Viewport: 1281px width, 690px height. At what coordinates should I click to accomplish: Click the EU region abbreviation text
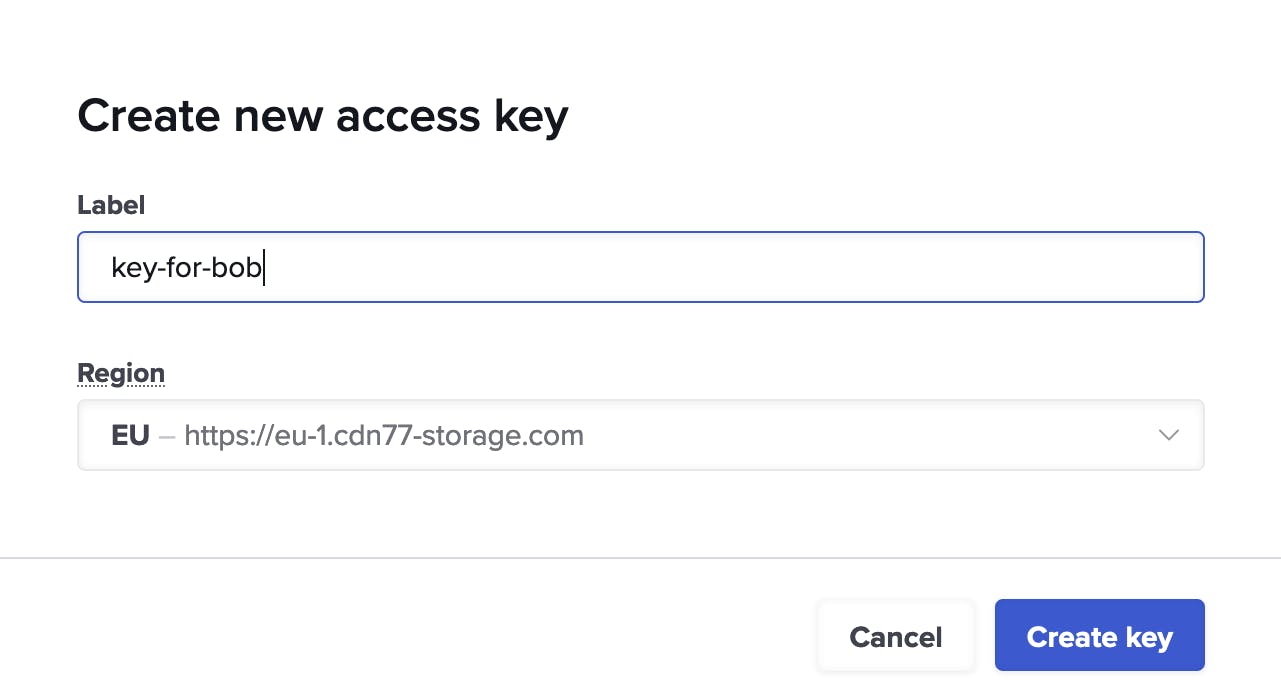[x=130, y=436]
